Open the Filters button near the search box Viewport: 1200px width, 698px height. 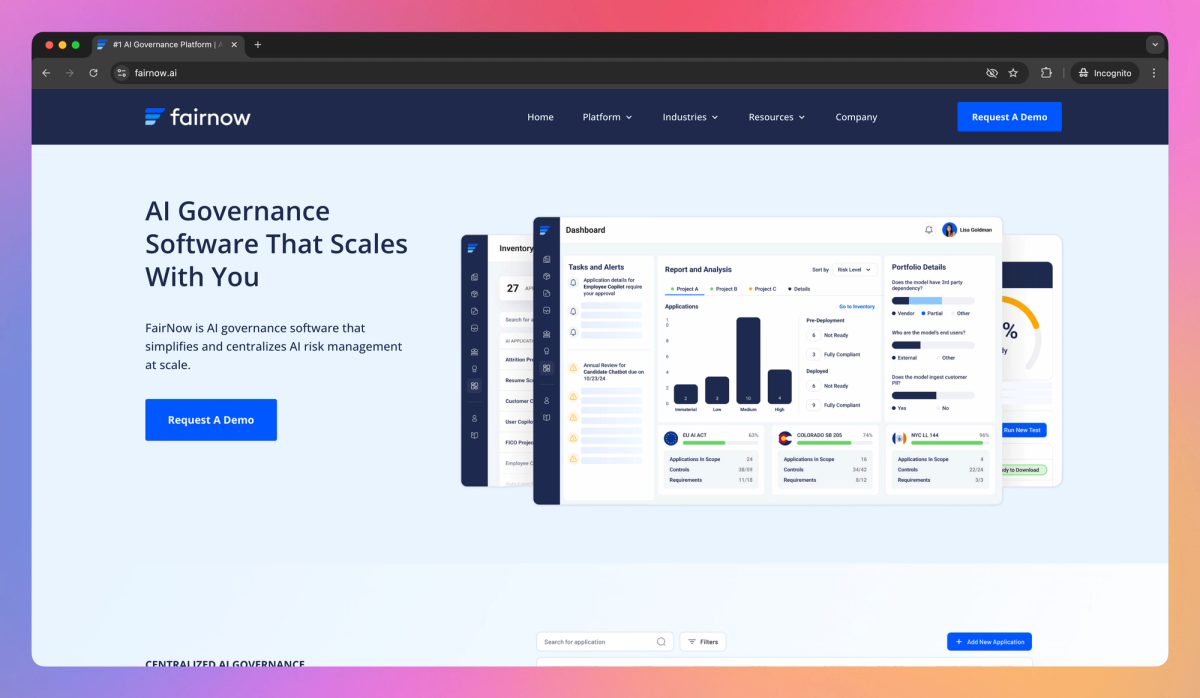pos(703,642)
